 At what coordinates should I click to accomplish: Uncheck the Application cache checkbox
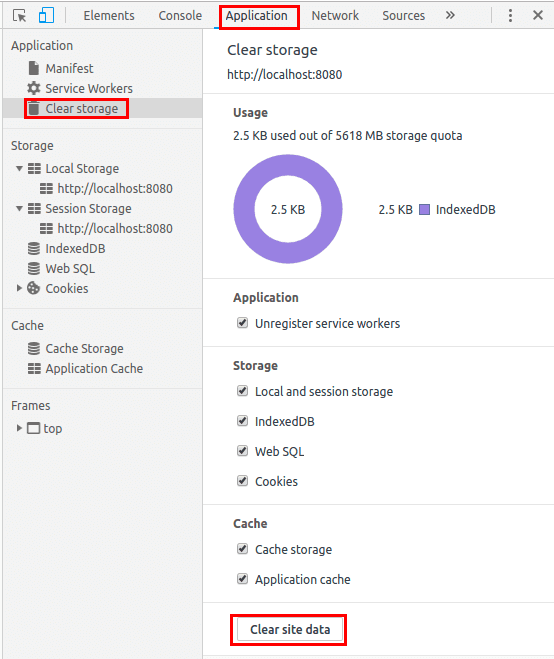tap(243, 579)
